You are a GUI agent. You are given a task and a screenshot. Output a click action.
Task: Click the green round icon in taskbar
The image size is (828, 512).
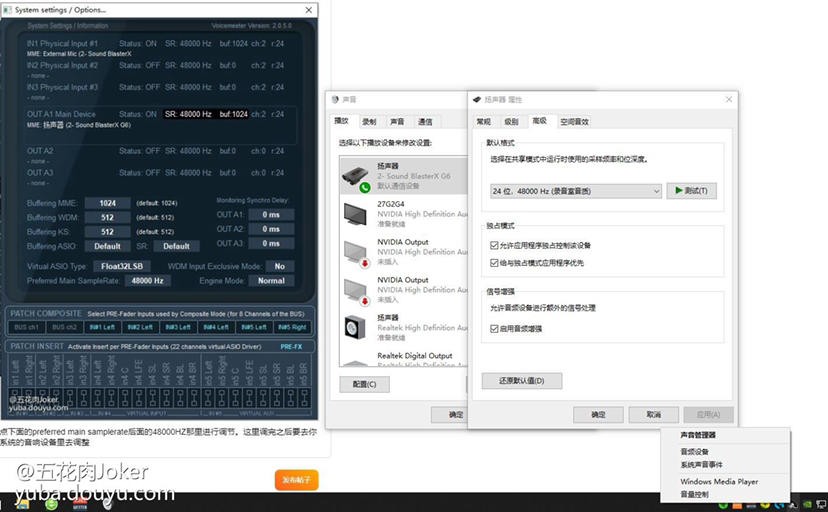tap(52, 505)
